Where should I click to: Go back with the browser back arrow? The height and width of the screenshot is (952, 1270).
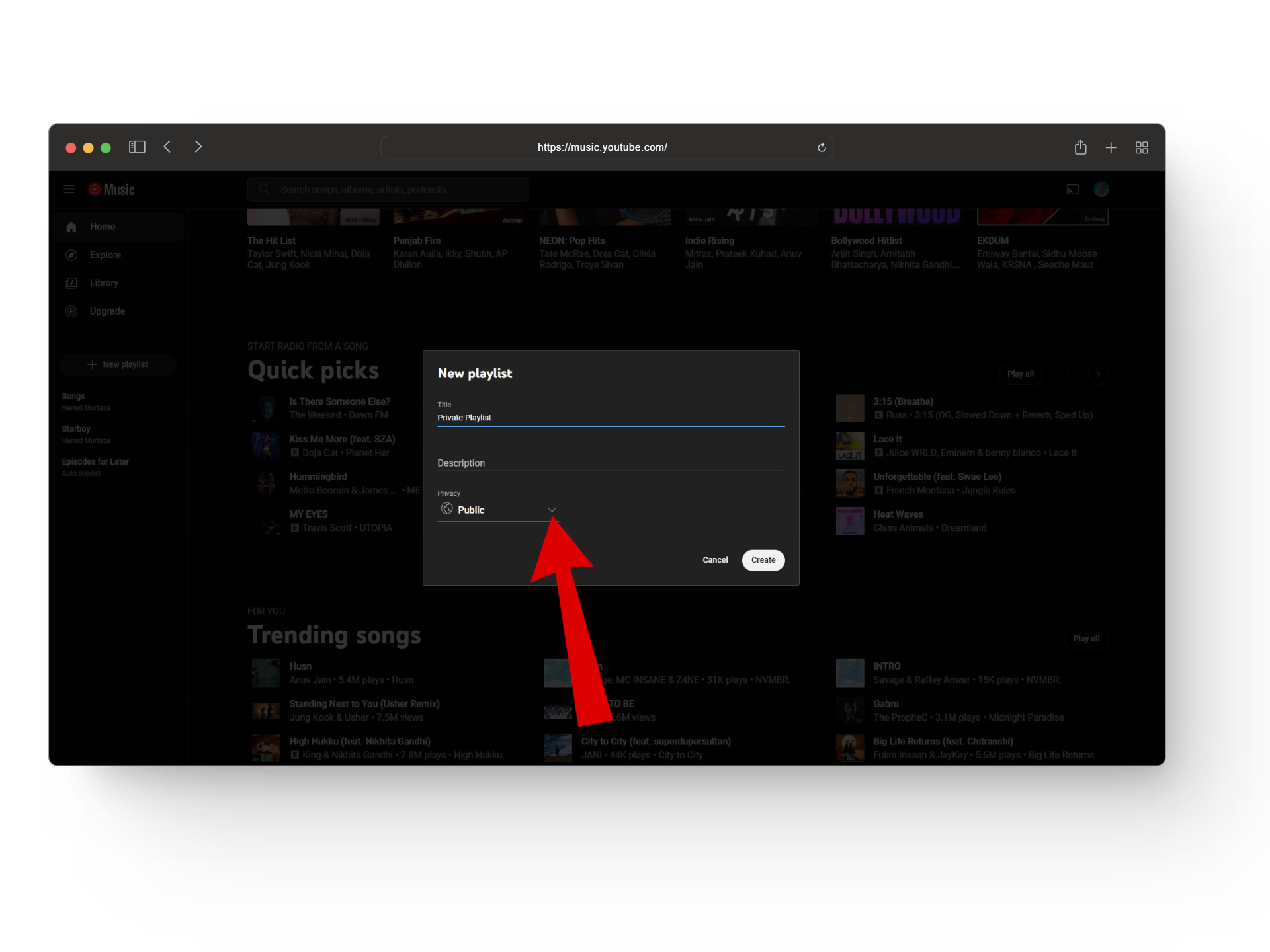coord(167,147)
